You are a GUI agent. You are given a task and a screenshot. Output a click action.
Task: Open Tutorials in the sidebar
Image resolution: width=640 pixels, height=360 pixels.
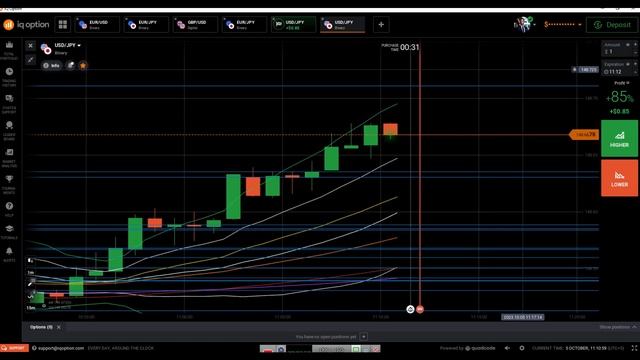tap(9, 231)
